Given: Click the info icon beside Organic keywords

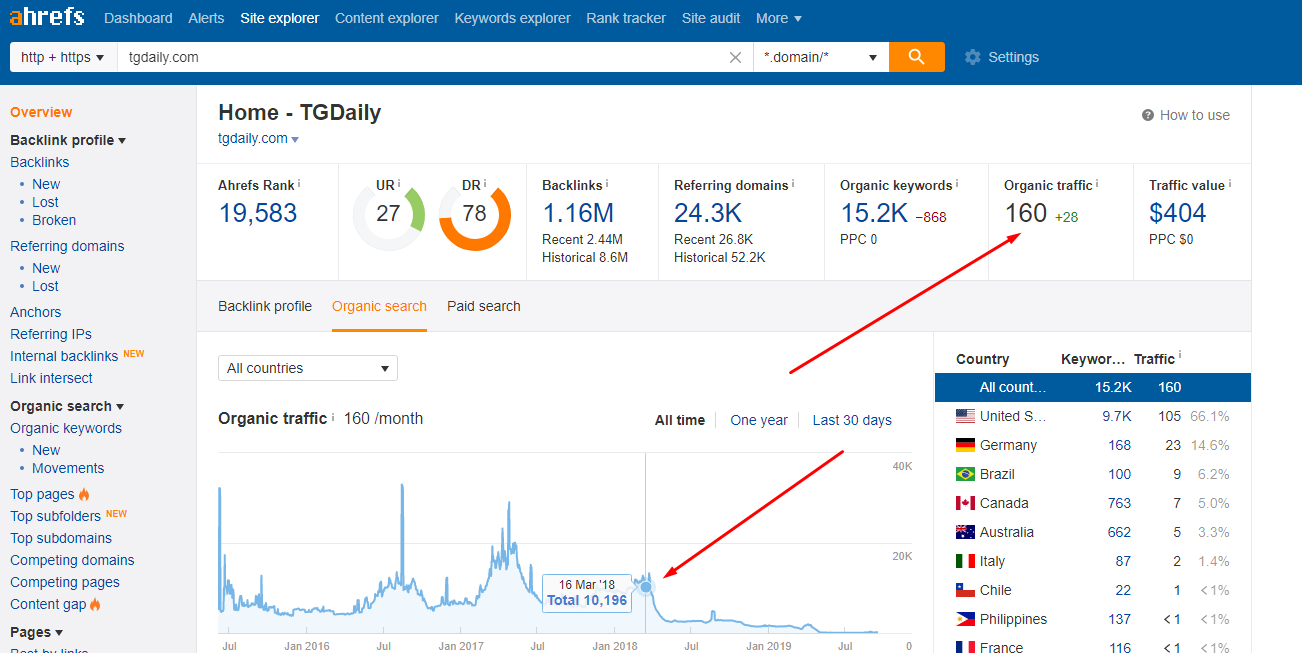Looking at the screenshot, I should coord(957,184).
